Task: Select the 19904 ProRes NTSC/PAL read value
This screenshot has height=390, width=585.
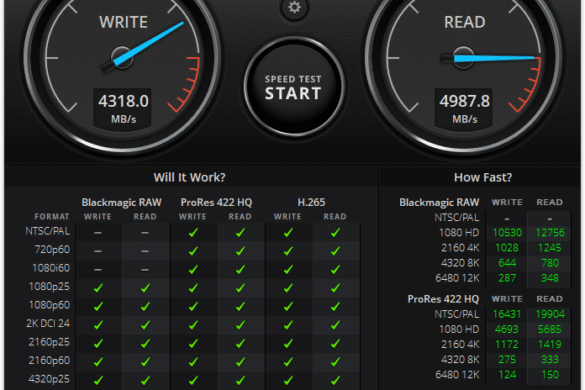Action: (x=550, y=314)
